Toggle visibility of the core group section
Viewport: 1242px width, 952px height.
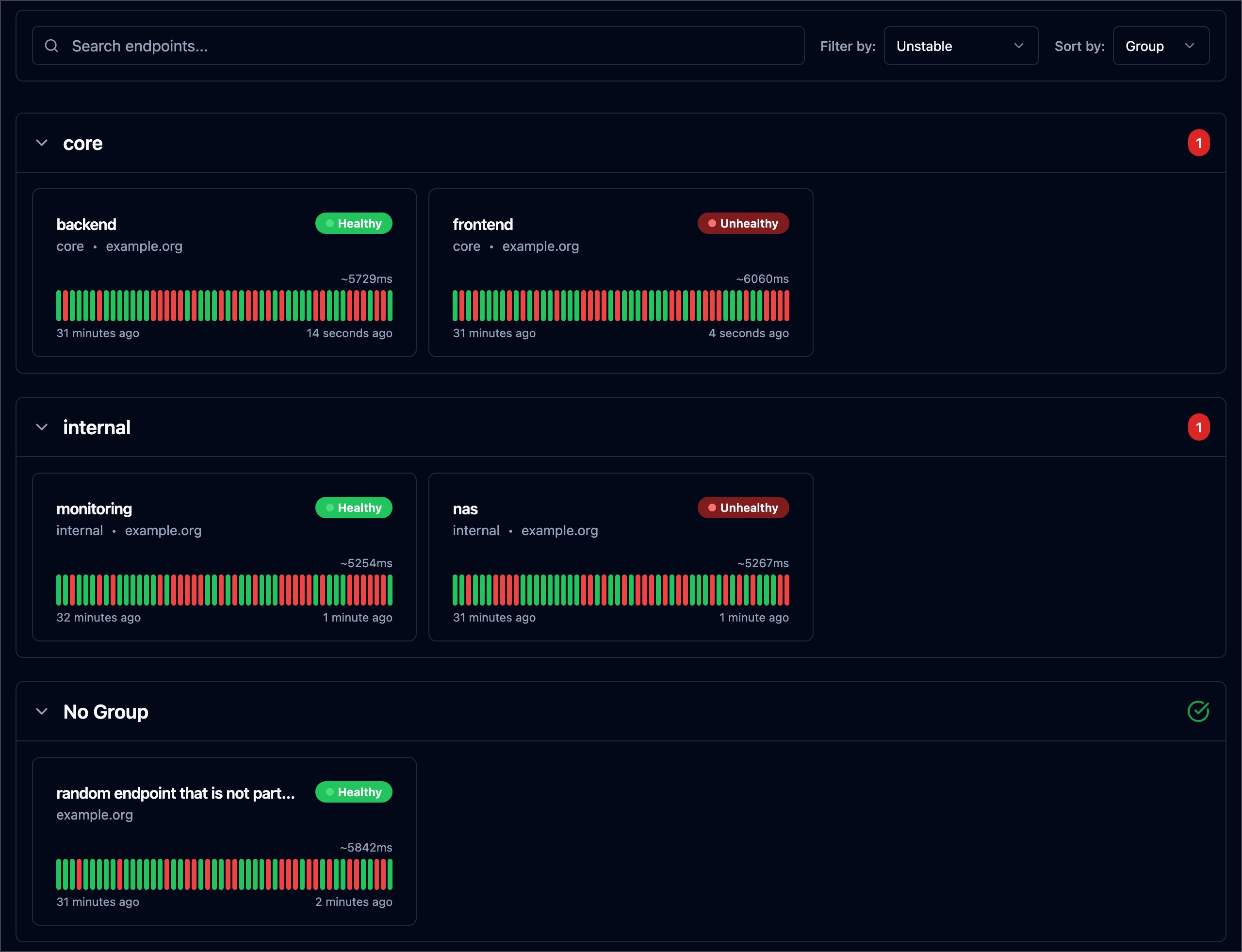(41, 143)
